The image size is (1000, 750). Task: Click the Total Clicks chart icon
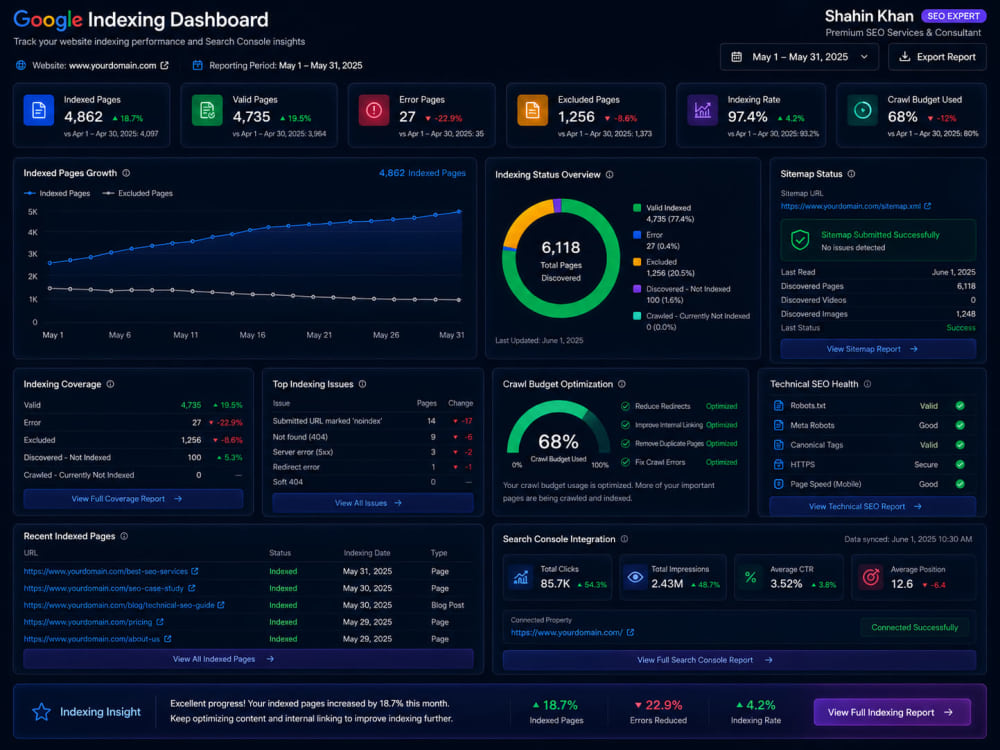[x=521, y=577]
